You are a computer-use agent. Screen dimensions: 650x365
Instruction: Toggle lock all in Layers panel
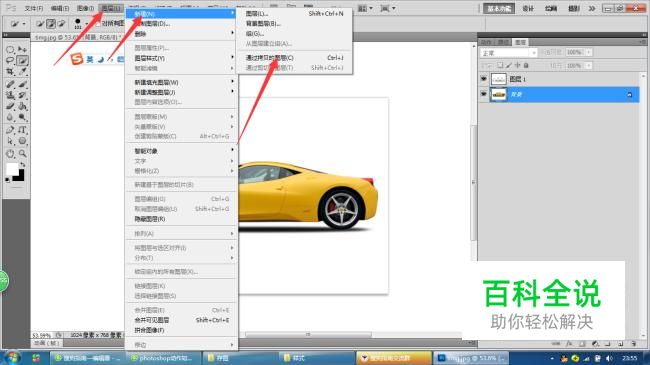[x=526, y=66]
